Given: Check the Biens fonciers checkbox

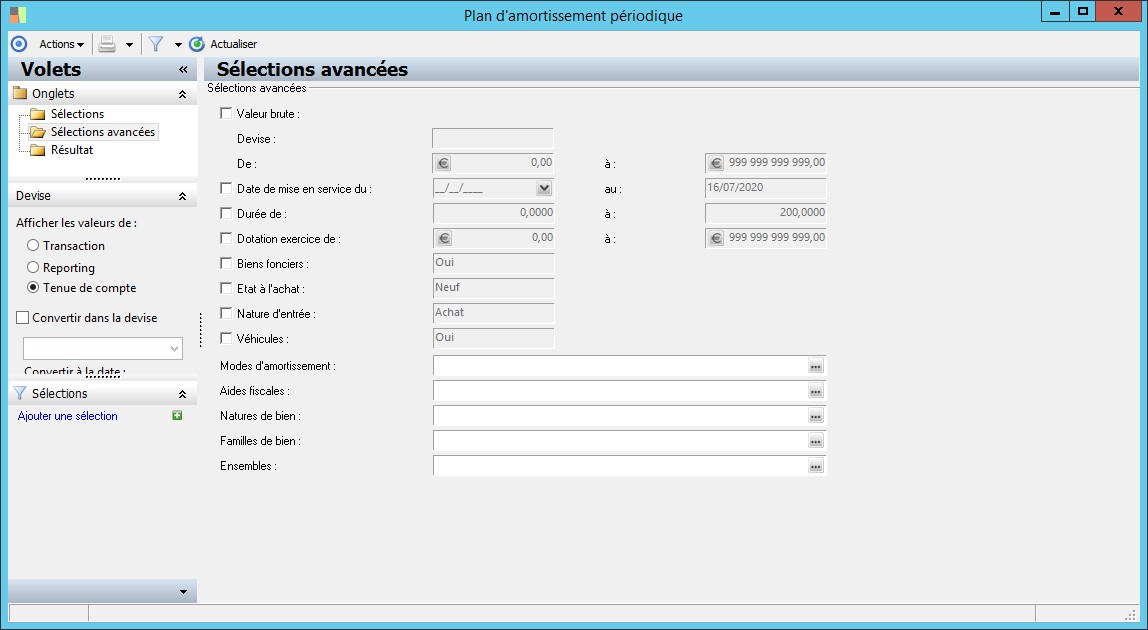Looking at the screenshot, I should (x=226, y=263).
